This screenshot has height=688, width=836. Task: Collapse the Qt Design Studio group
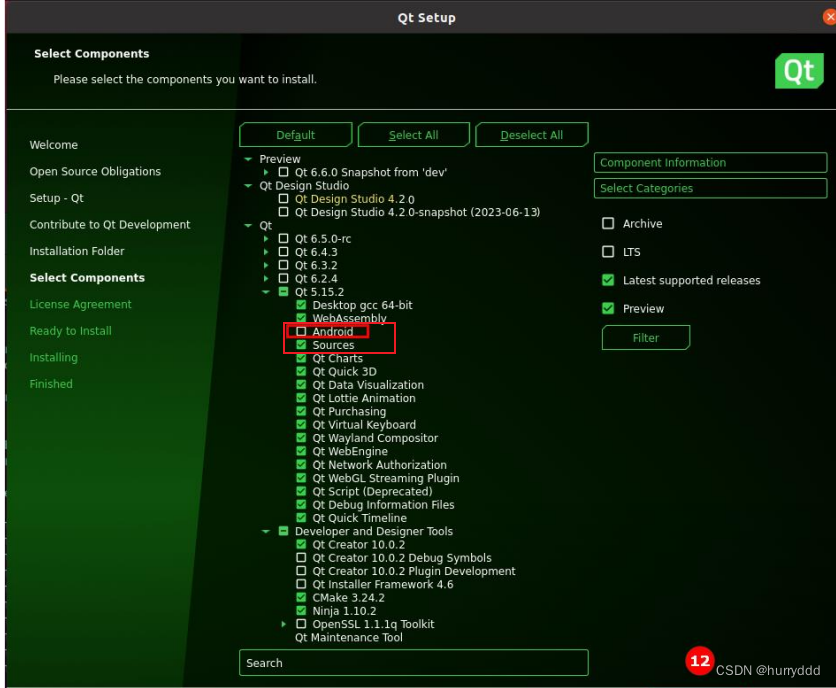click(x=248, y=186)
